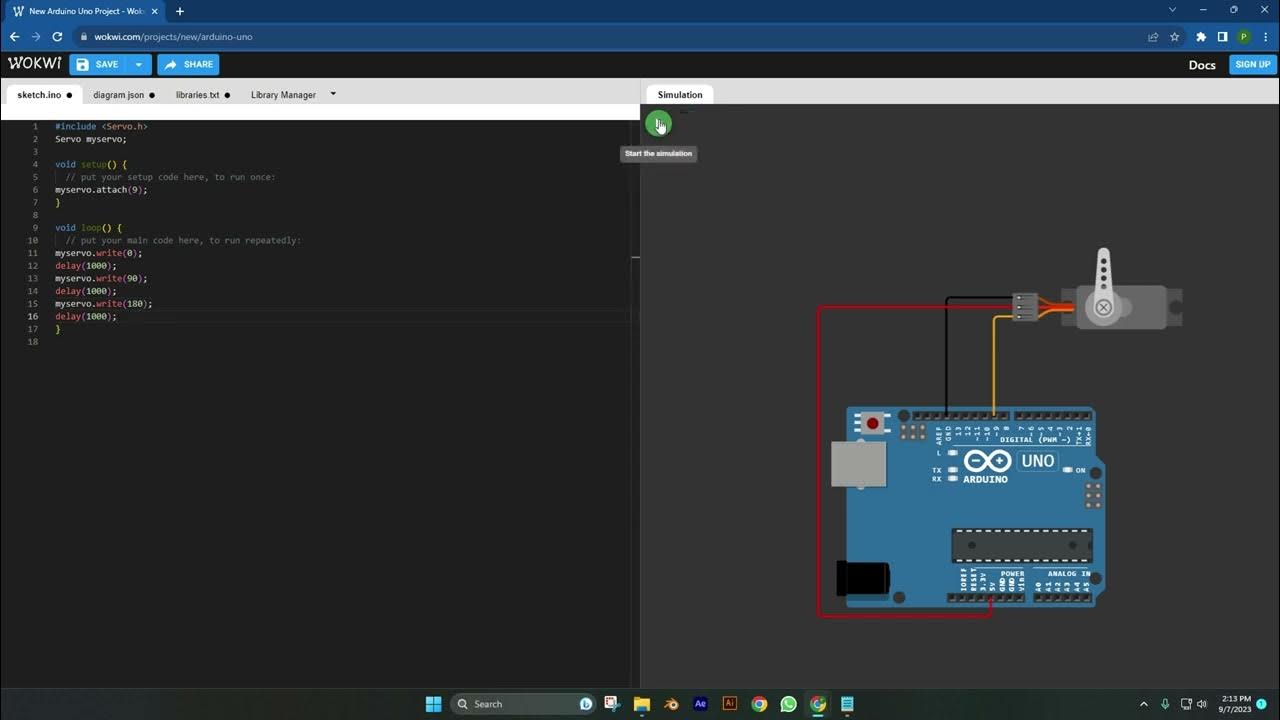Open Blender from the taskbar
1280x720 pixels.
coord(671,704)
